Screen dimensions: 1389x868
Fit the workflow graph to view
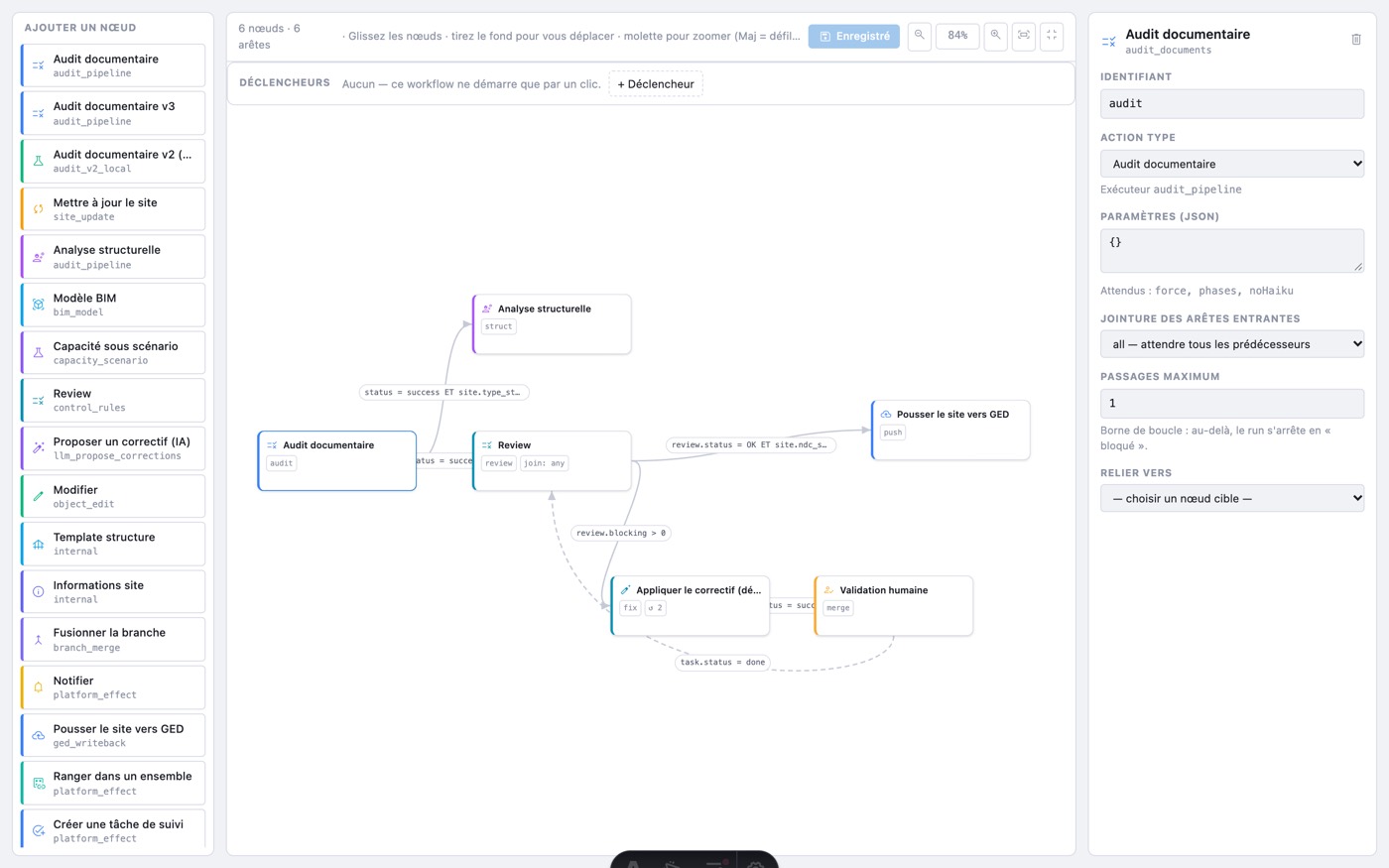pyautogui.click(x=1024, y=36)
